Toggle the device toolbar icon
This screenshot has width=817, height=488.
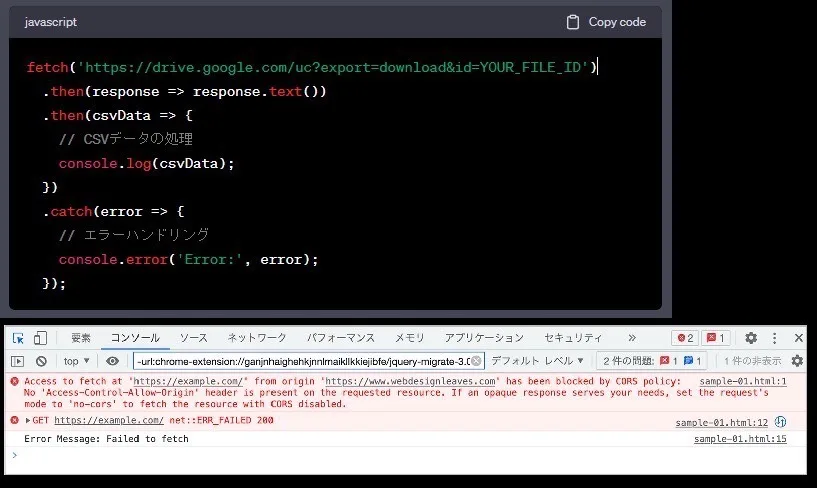click(x=41, y=338)
